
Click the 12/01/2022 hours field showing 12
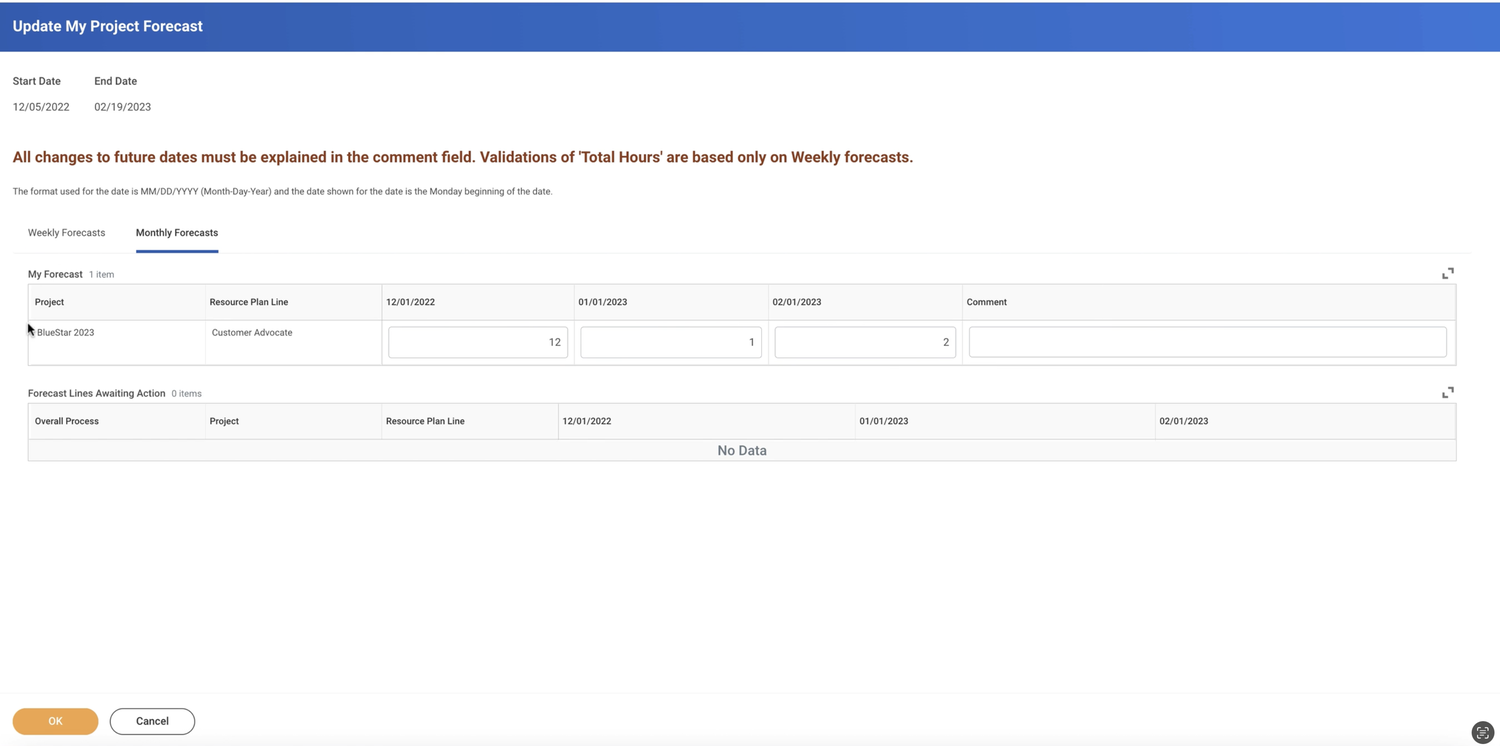(x=477, y=341)
